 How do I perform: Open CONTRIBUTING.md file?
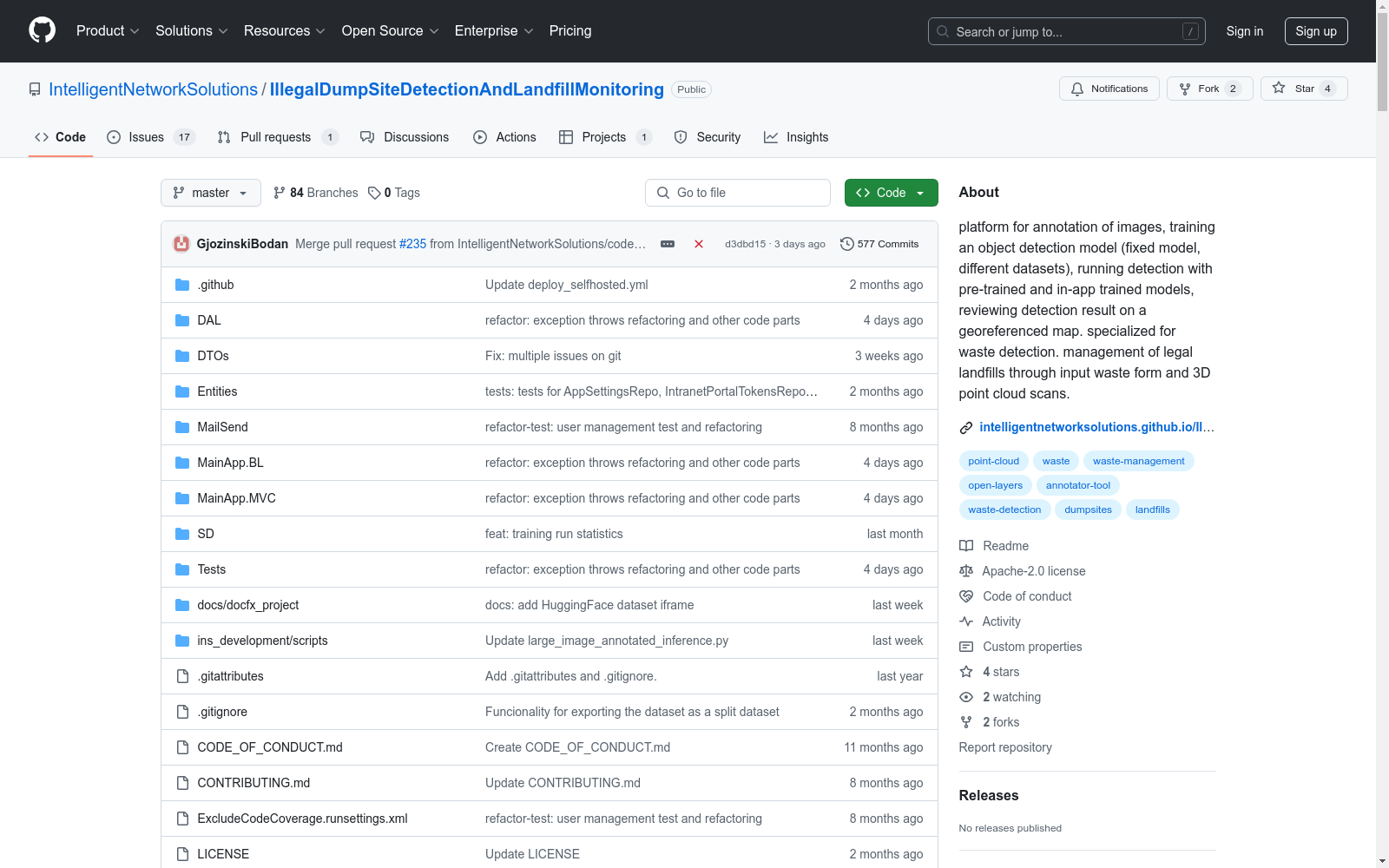click(253, 783)
